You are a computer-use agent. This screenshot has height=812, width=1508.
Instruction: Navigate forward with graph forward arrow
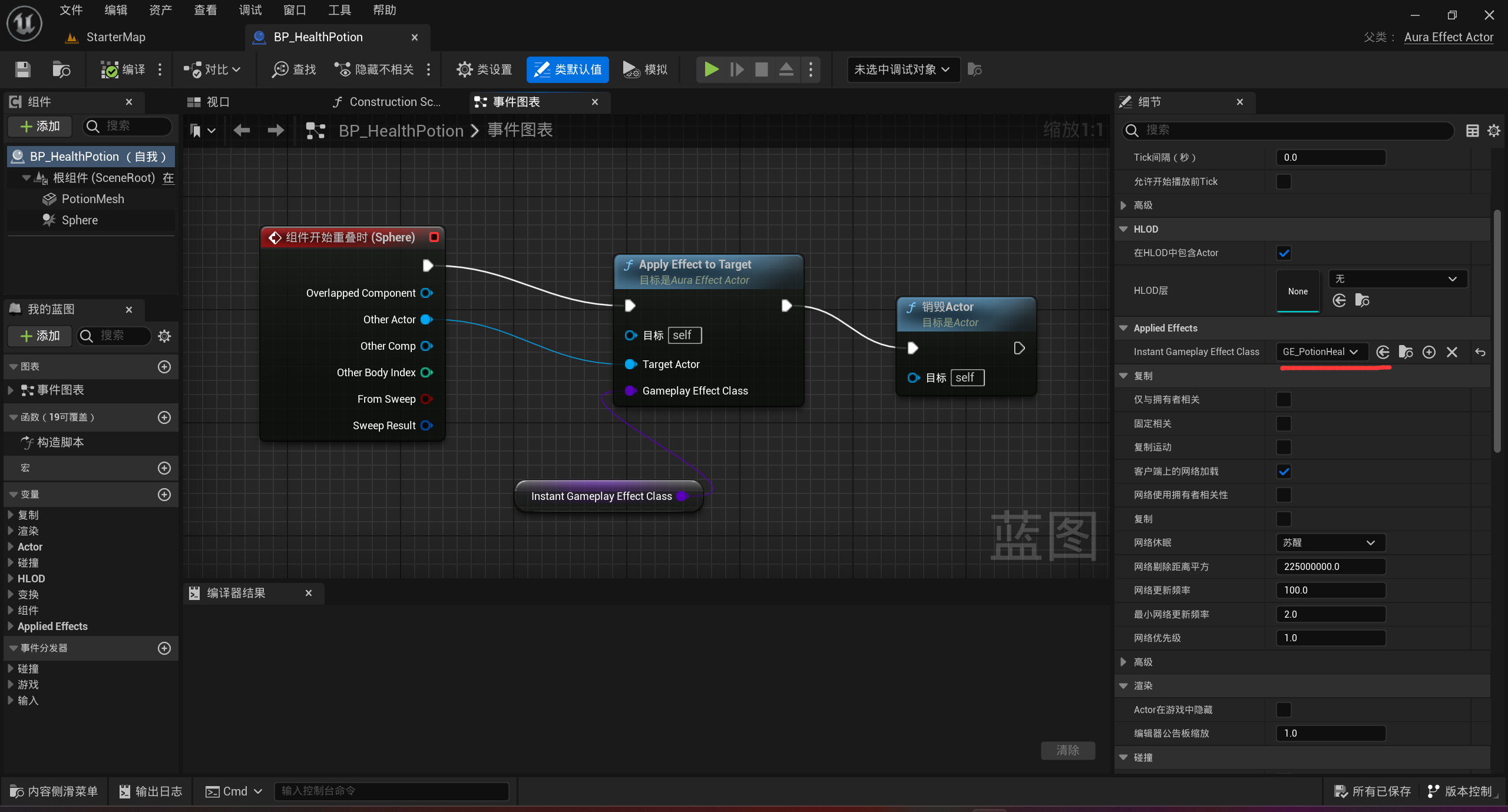pos(276,130)
